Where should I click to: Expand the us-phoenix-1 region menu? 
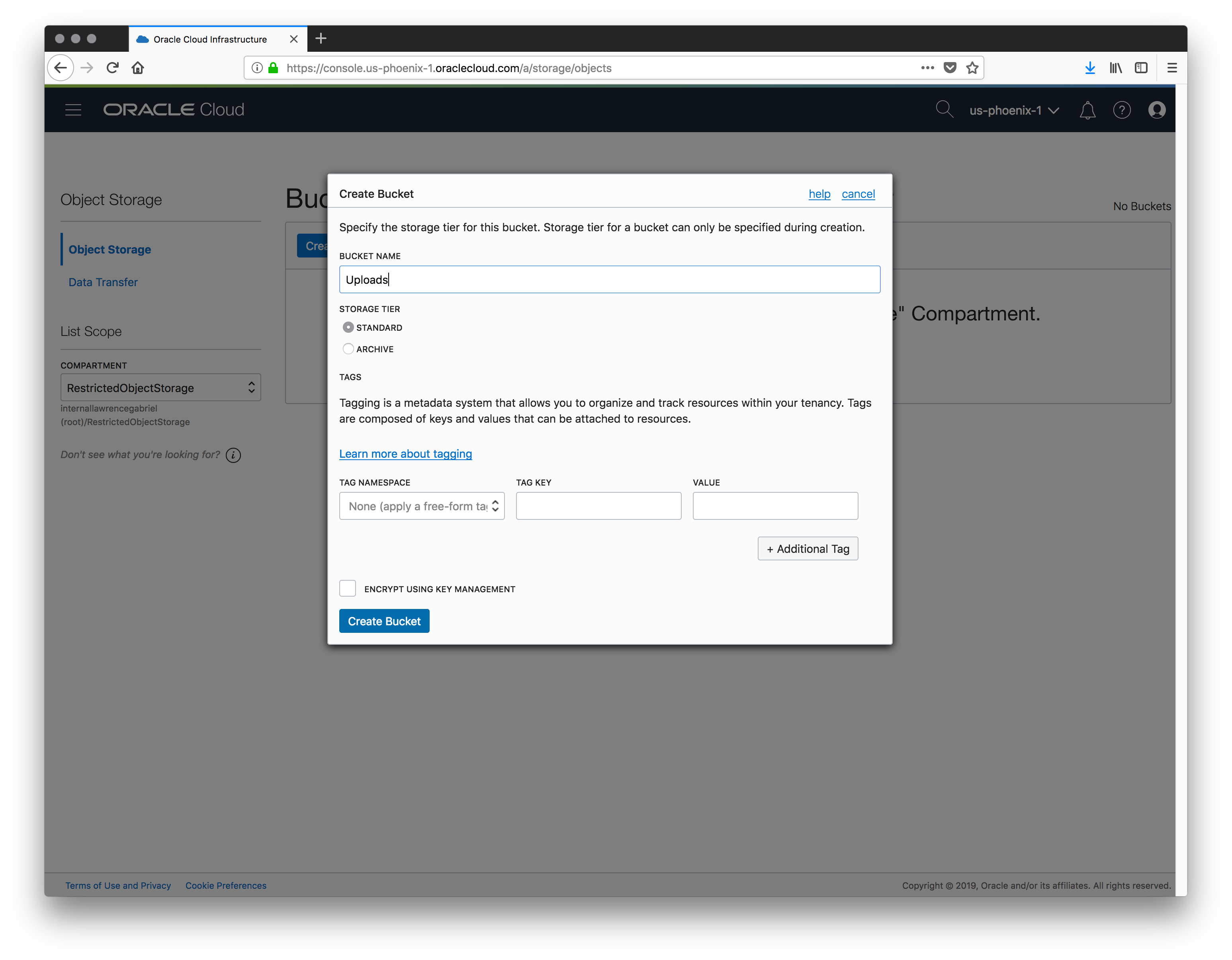coord(1014,111)
